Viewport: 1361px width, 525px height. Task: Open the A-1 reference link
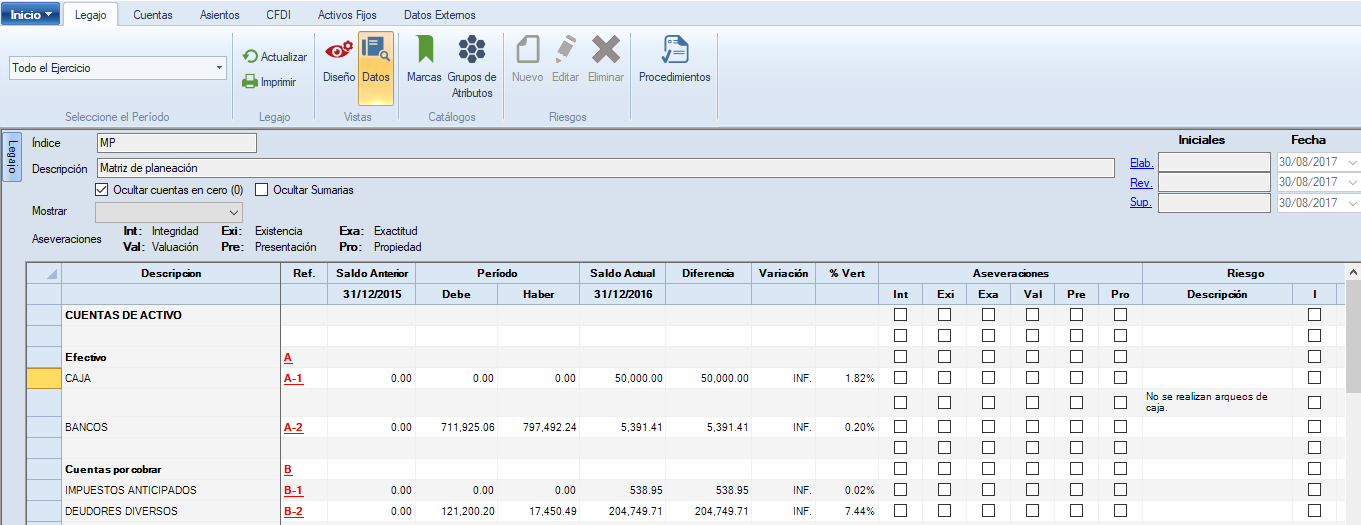[x=293, y=378]
